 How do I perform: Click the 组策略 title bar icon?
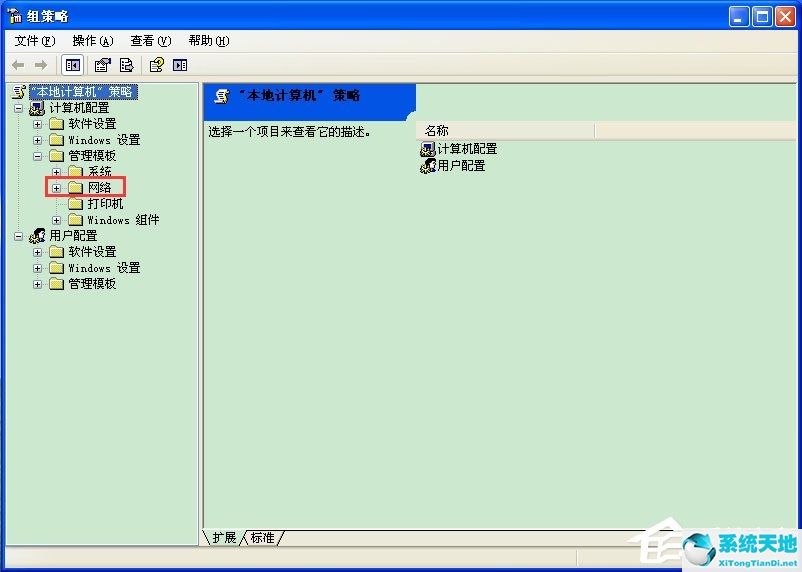click(x=14, y=16)
